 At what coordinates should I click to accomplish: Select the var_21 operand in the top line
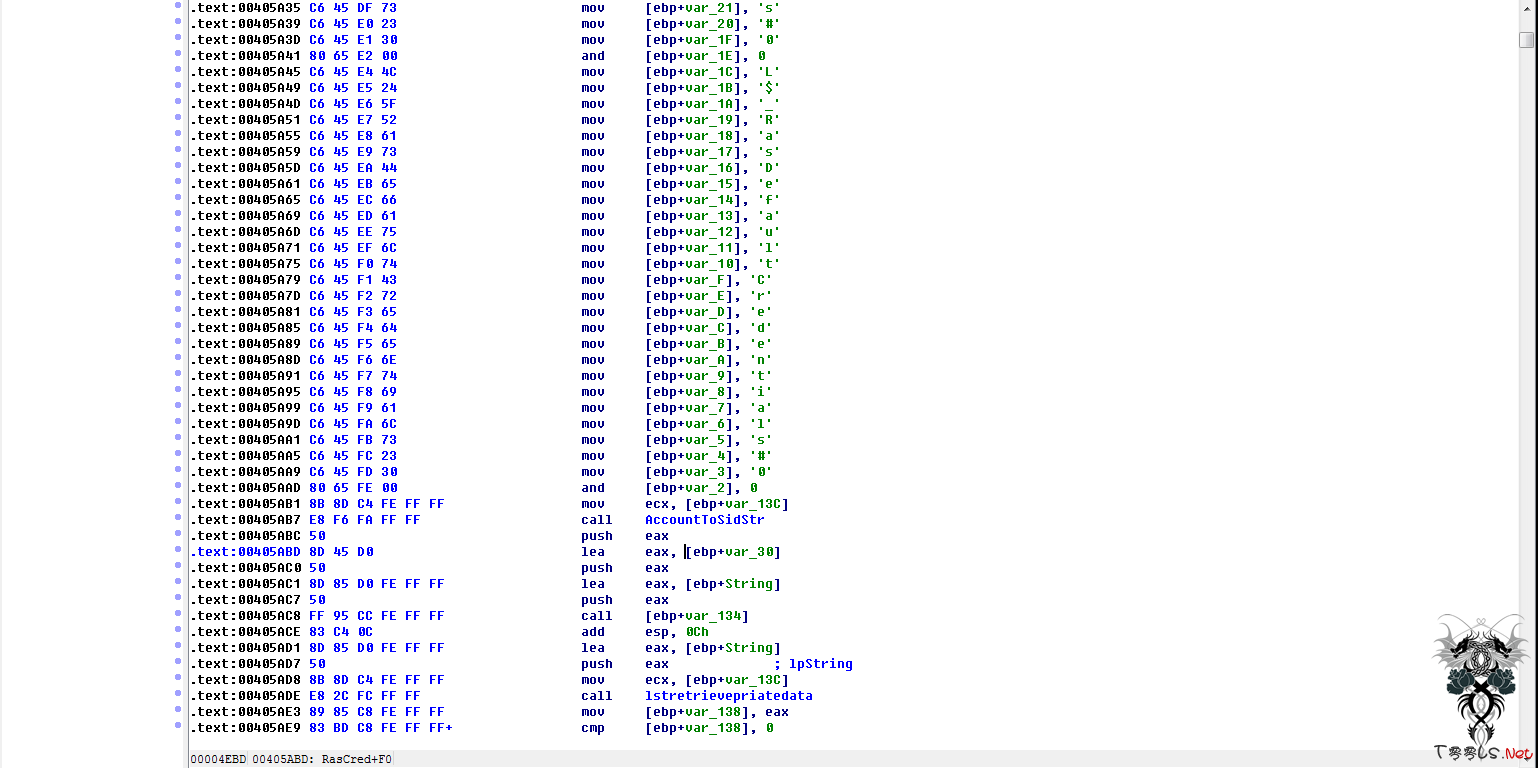tap(716, 8)
